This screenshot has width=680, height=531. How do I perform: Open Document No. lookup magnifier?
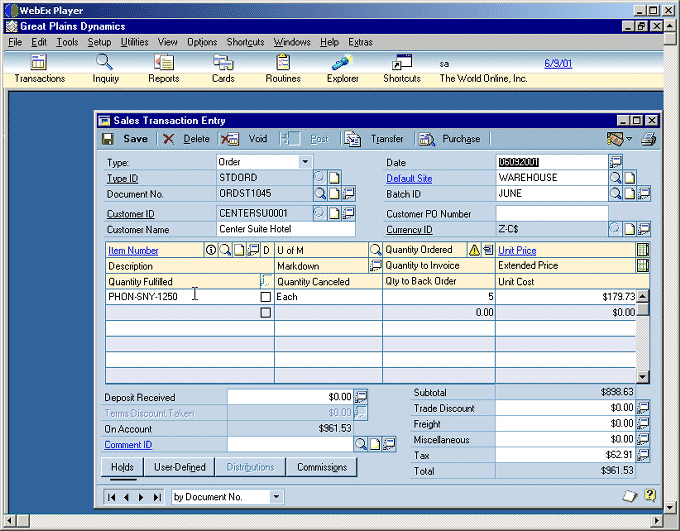click(320, 193)
